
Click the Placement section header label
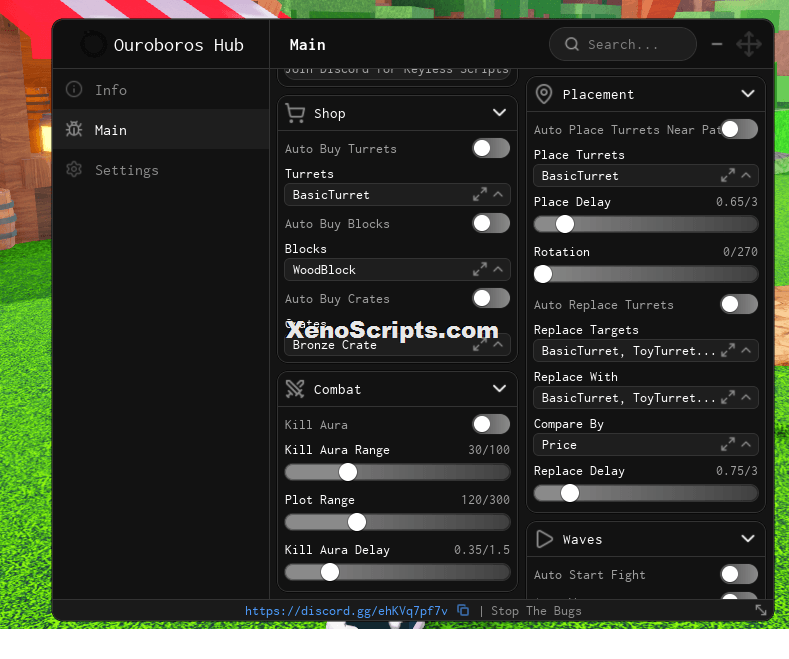point(598,94)
